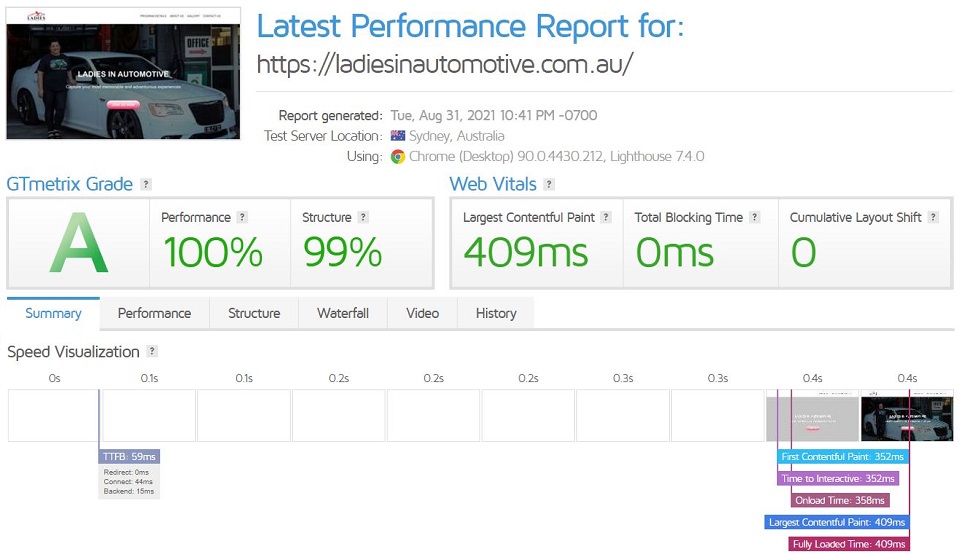Image resolution: width=960 pixels, height=555 pixels.
Task: Click the Speed Visualization help icon
Action: pyautogui.click(x=152, y=351)
